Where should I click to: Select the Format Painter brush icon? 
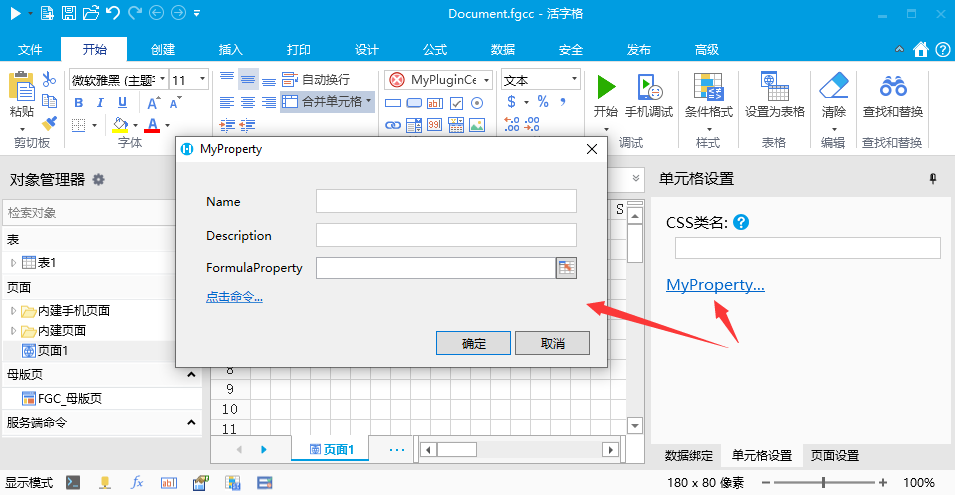(x=49, y=123)
